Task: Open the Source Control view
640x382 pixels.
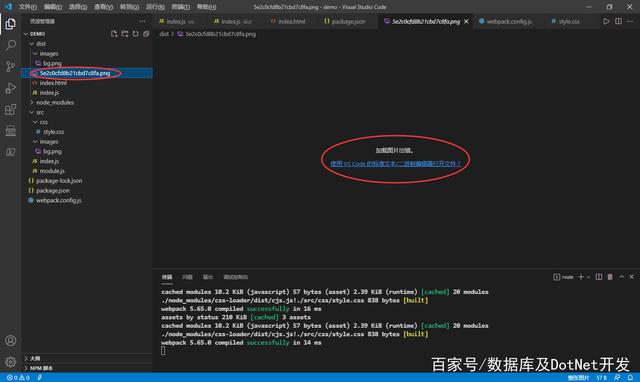Action: tap(11, 66)
